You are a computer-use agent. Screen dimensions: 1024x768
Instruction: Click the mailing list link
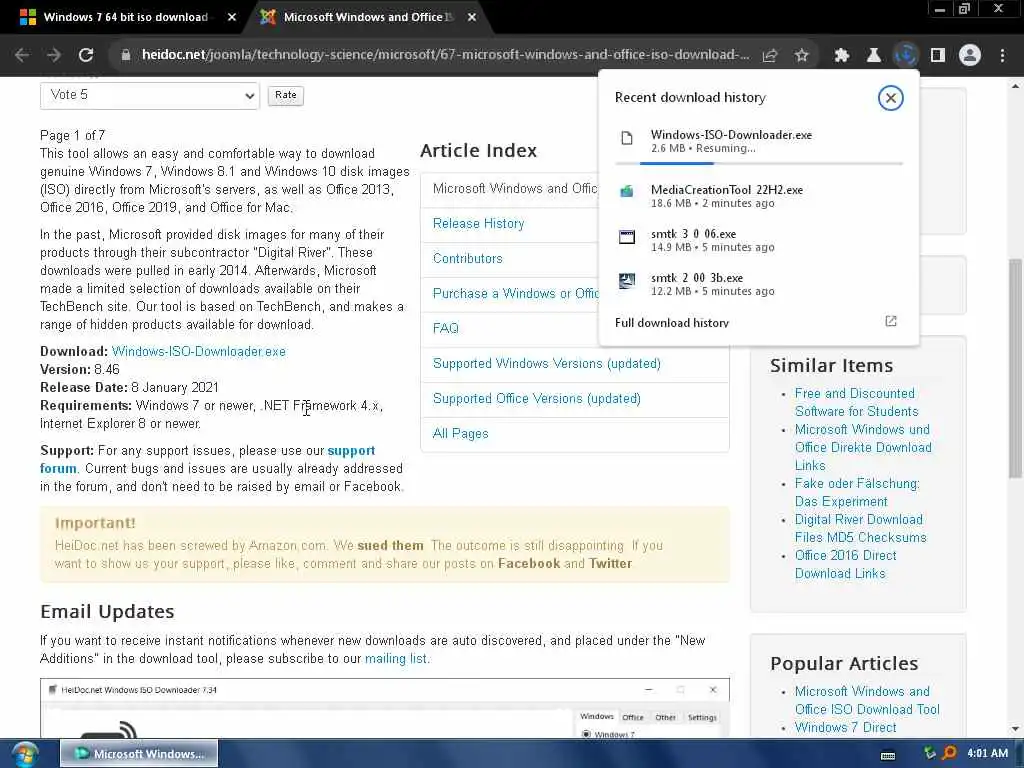[395, 659]
